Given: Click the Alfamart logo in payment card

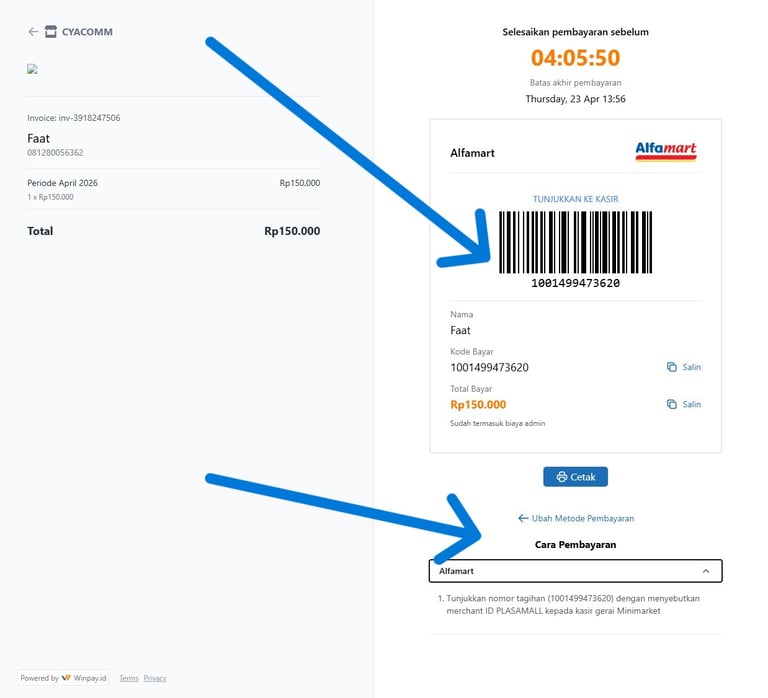Looking at the screenshot, I should 665,151.
